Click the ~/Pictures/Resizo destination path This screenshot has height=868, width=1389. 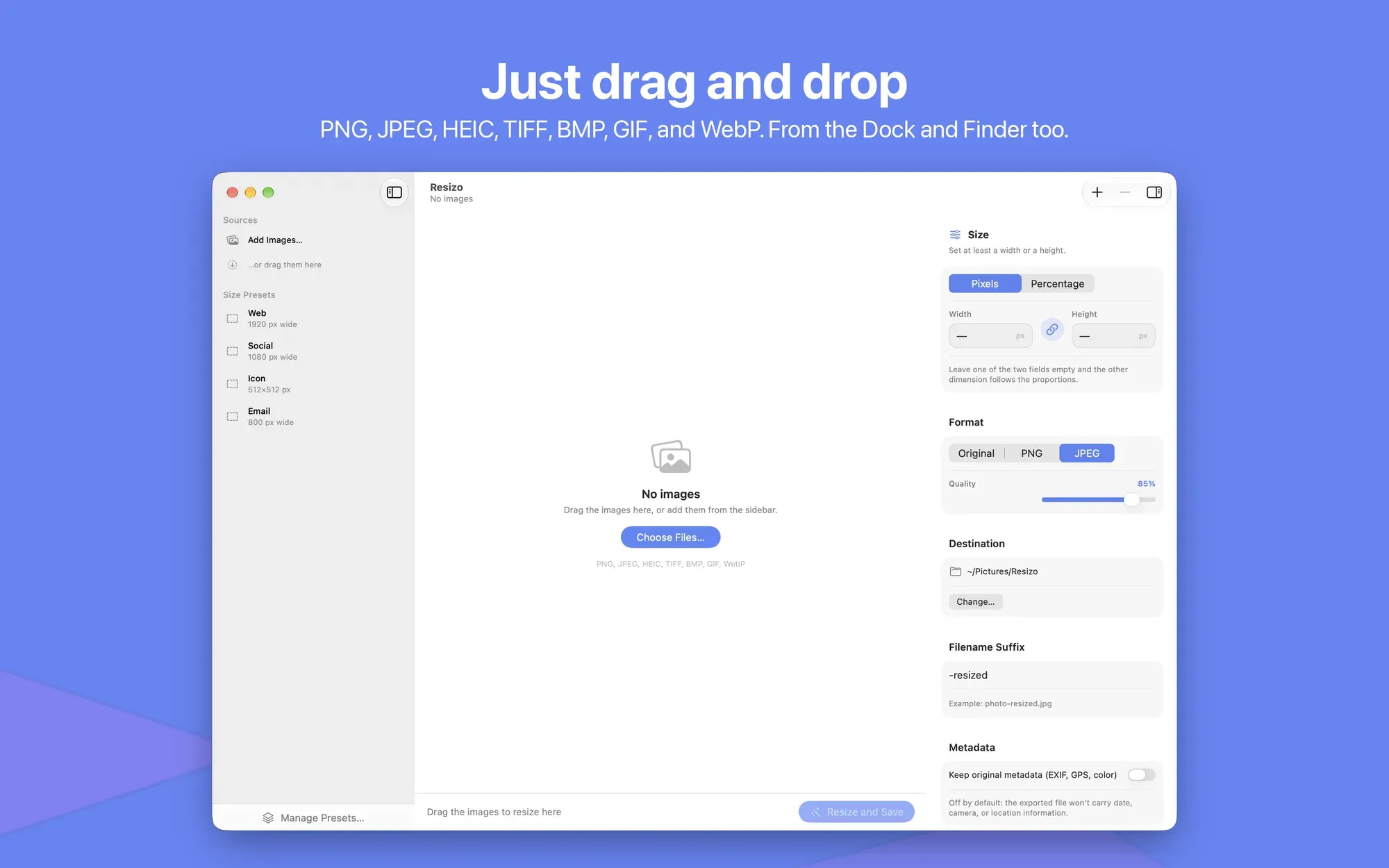coord(1002,571)
